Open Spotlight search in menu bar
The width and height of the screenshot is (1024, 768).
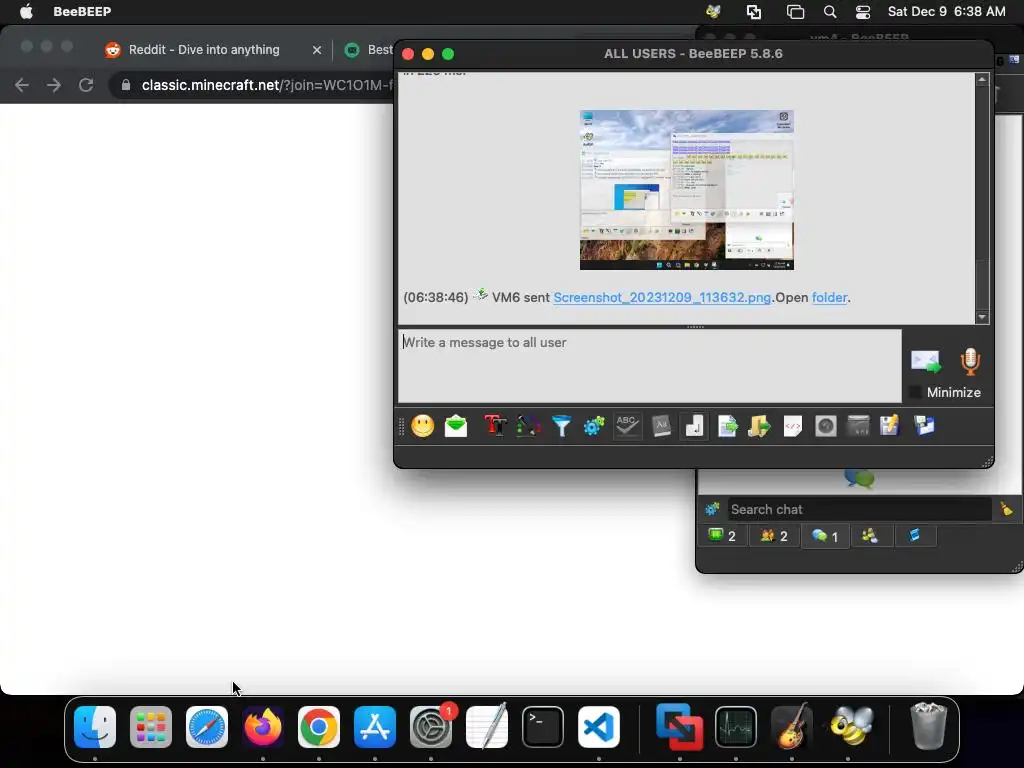829,12
